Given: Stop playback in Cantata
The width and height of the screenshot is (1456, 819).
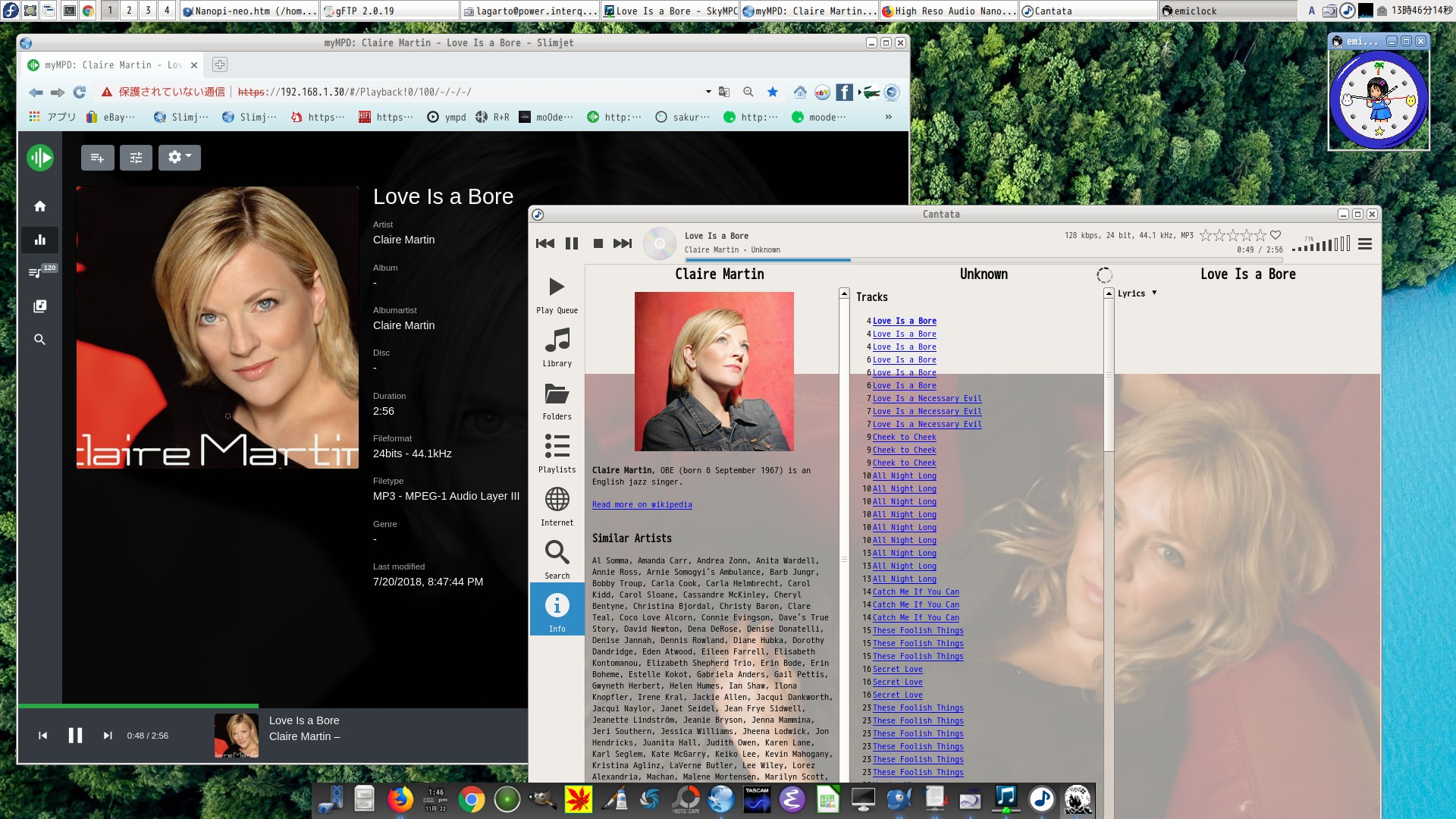Looking at the screenshot, I should (598, 243).
